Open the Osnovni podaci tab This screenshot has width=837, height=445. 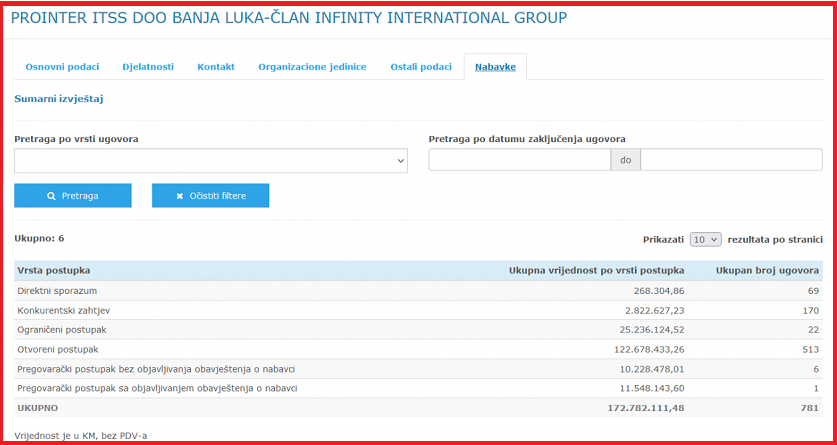[62, 67]
